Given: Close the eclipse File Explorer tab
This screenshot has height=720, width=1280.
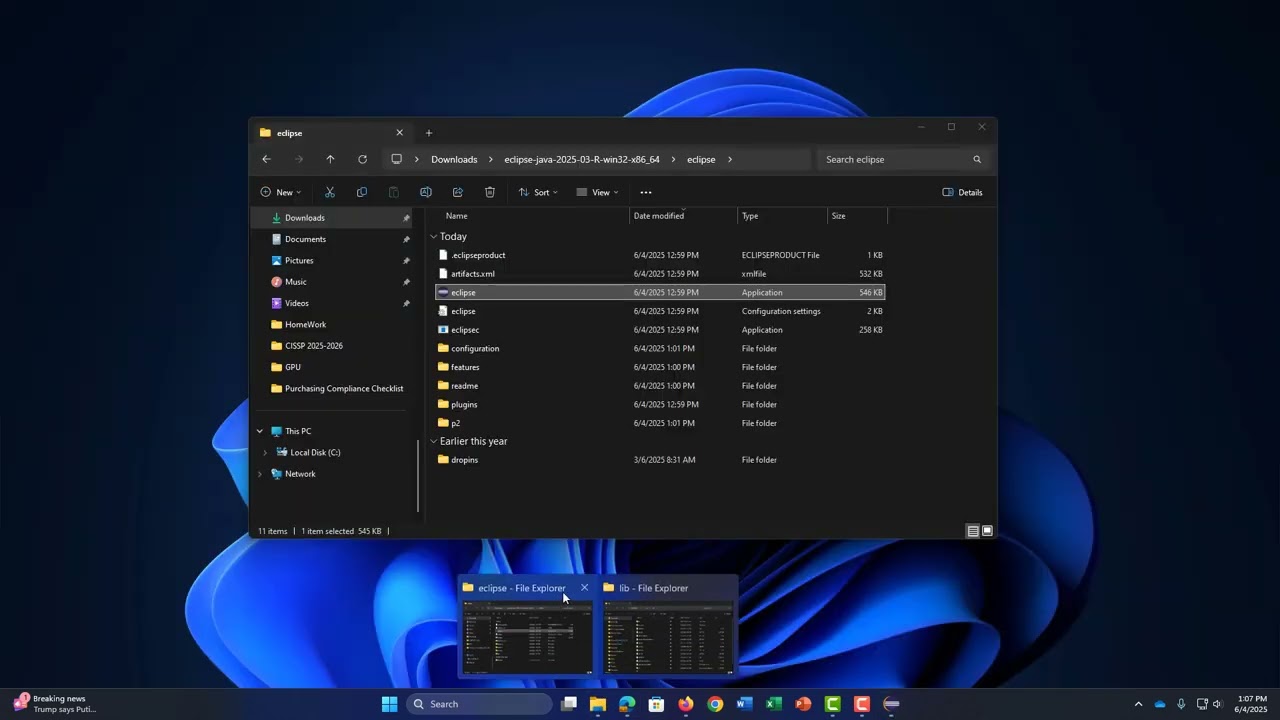Looking at the screenshot, I should 400,133.
